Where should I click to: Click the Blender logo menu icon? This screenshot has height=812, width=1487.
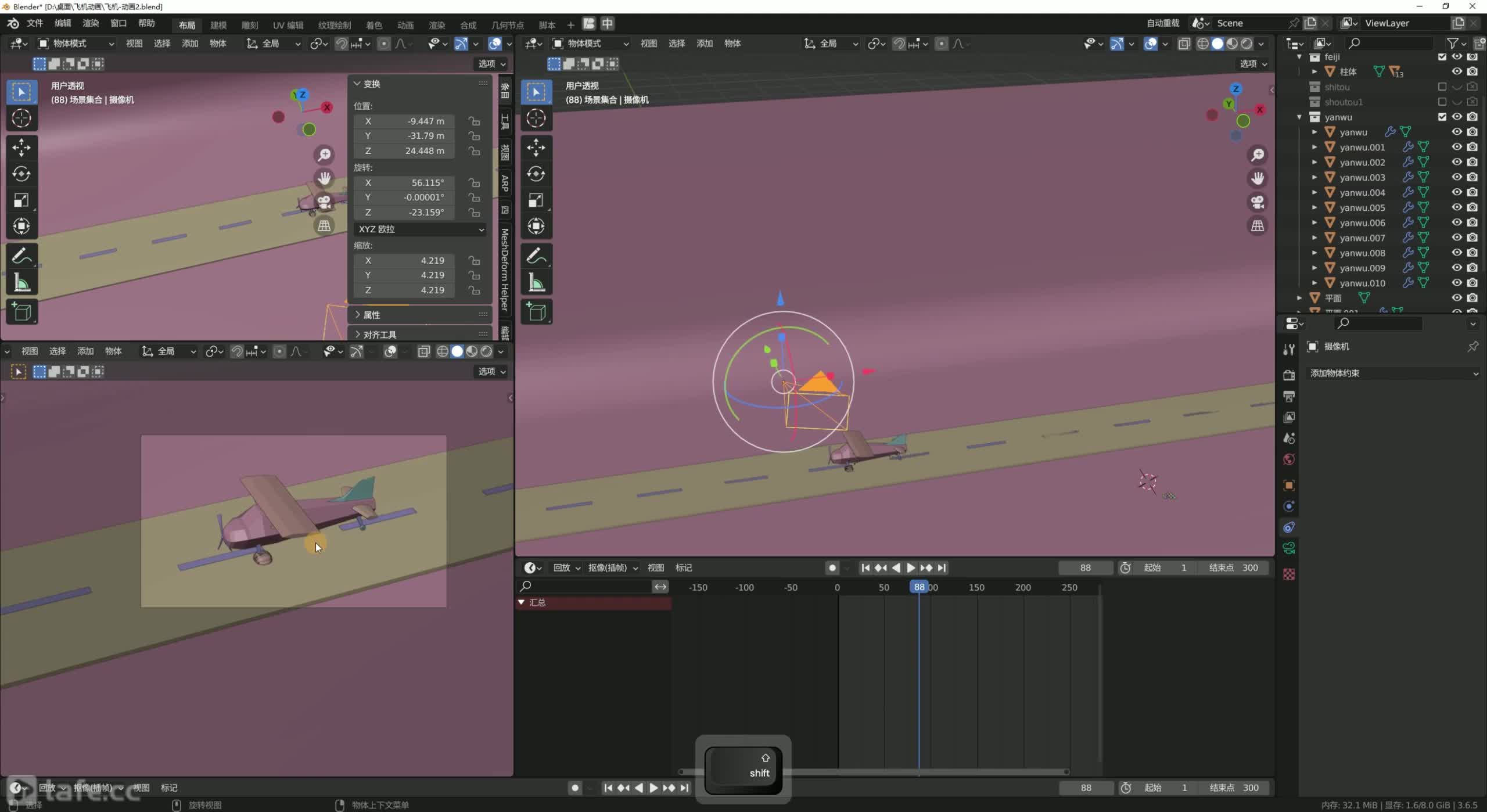coord(13,23)
